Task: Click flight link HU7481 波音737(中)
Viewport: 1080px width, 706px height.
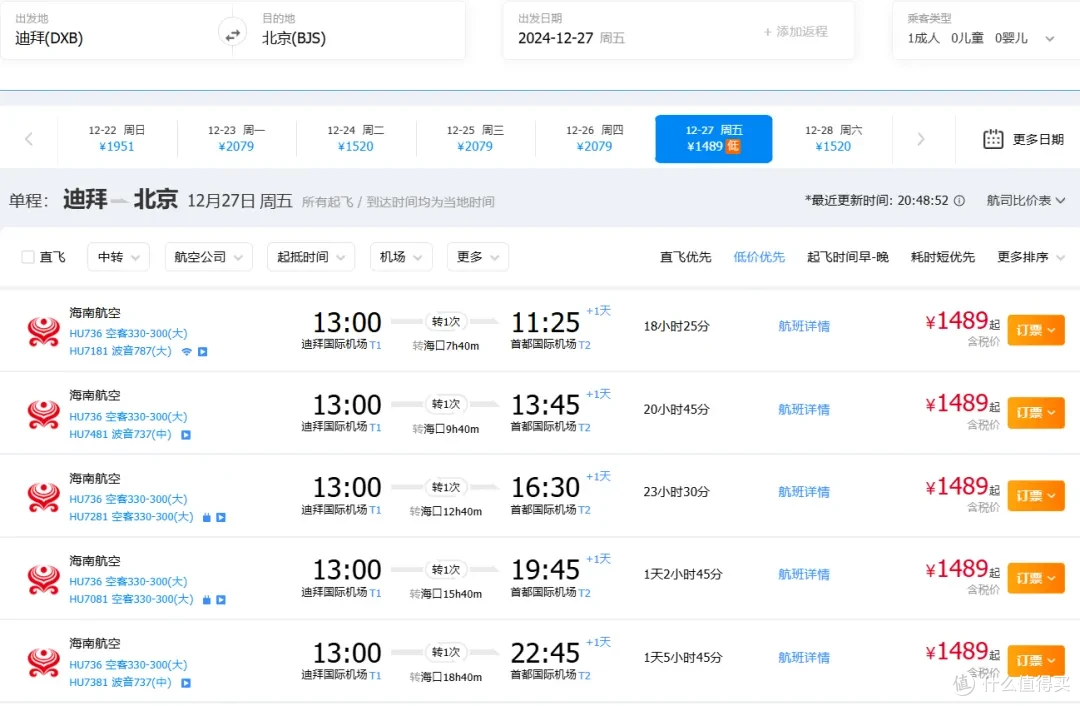Action: pyautogui.click(x=120, y=435)
